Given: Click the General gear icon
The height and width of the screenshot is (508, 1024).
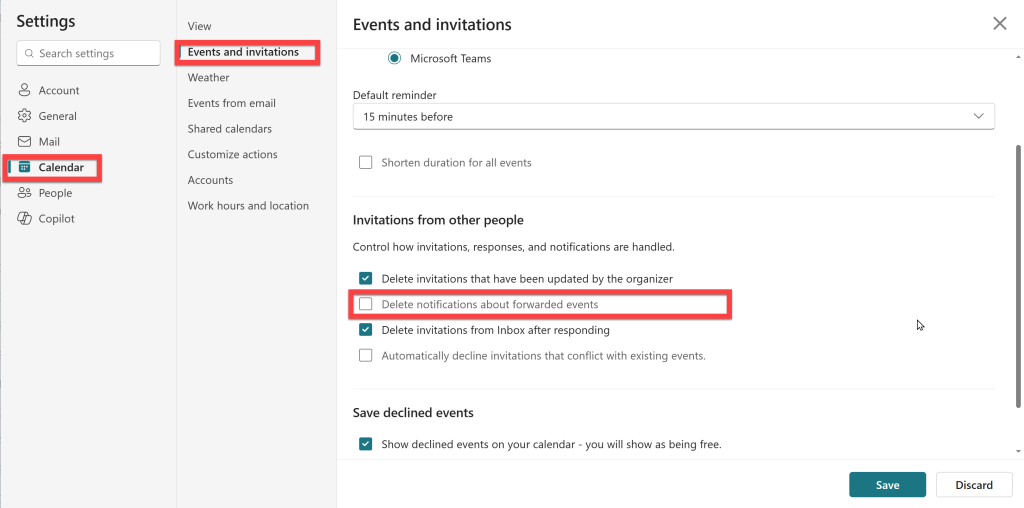Looking at the screenshot, I should pos(24,116).
